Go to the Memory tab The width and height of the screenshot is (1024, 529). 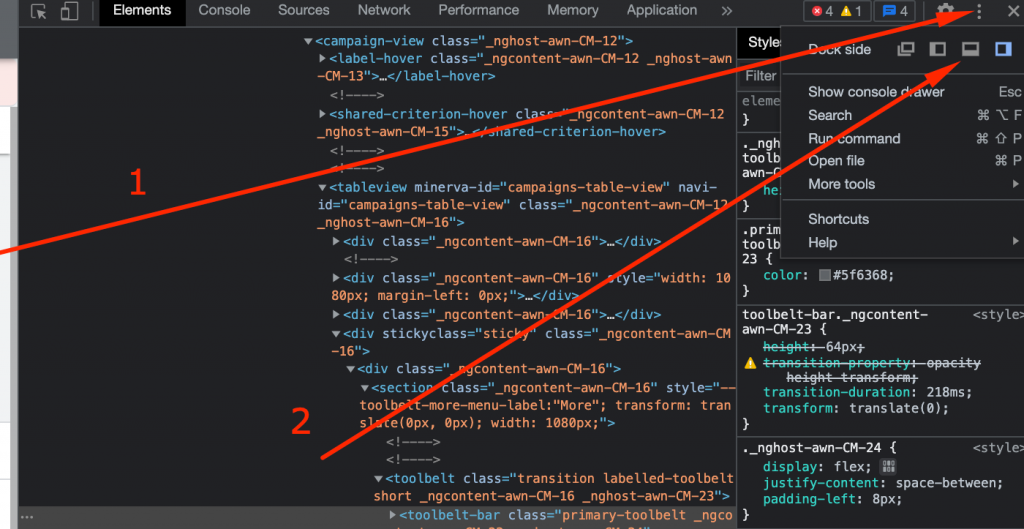pos(573,10)
